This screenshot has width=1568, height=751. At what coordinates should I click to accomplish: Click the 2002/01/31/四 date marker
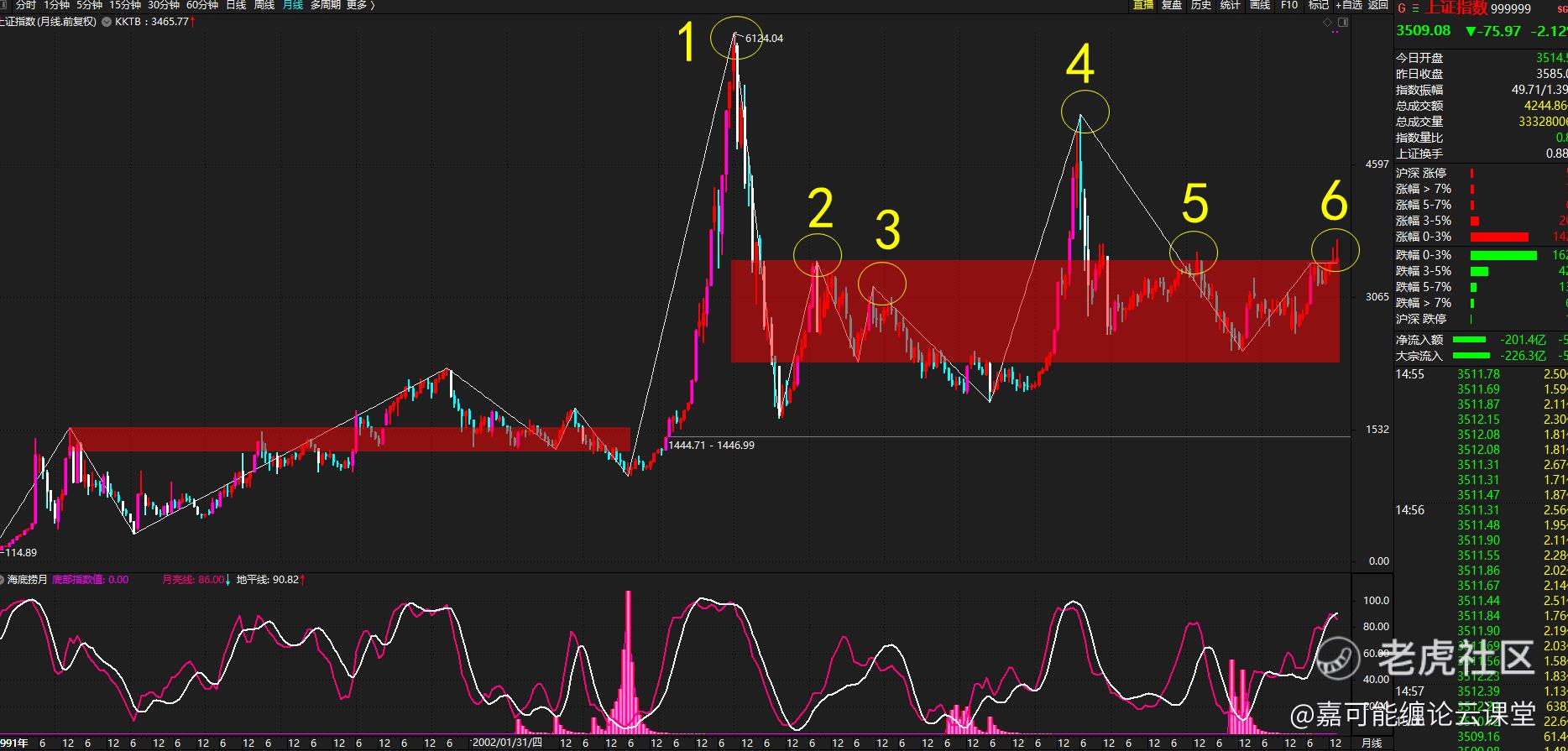click(x=508, y=743)
